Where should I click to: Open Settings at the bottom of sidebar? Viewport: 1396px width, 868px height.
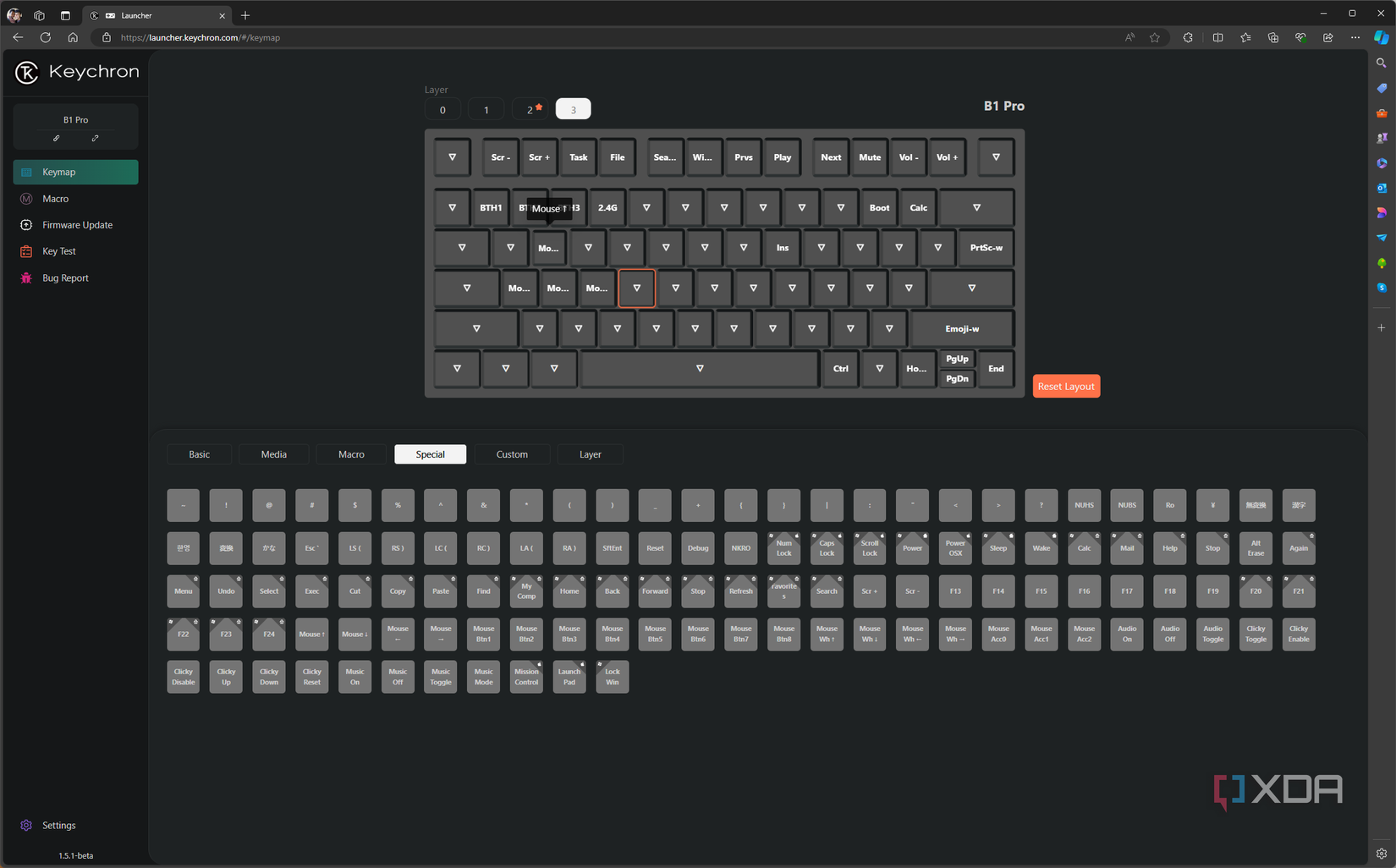(x=58, y=825)
